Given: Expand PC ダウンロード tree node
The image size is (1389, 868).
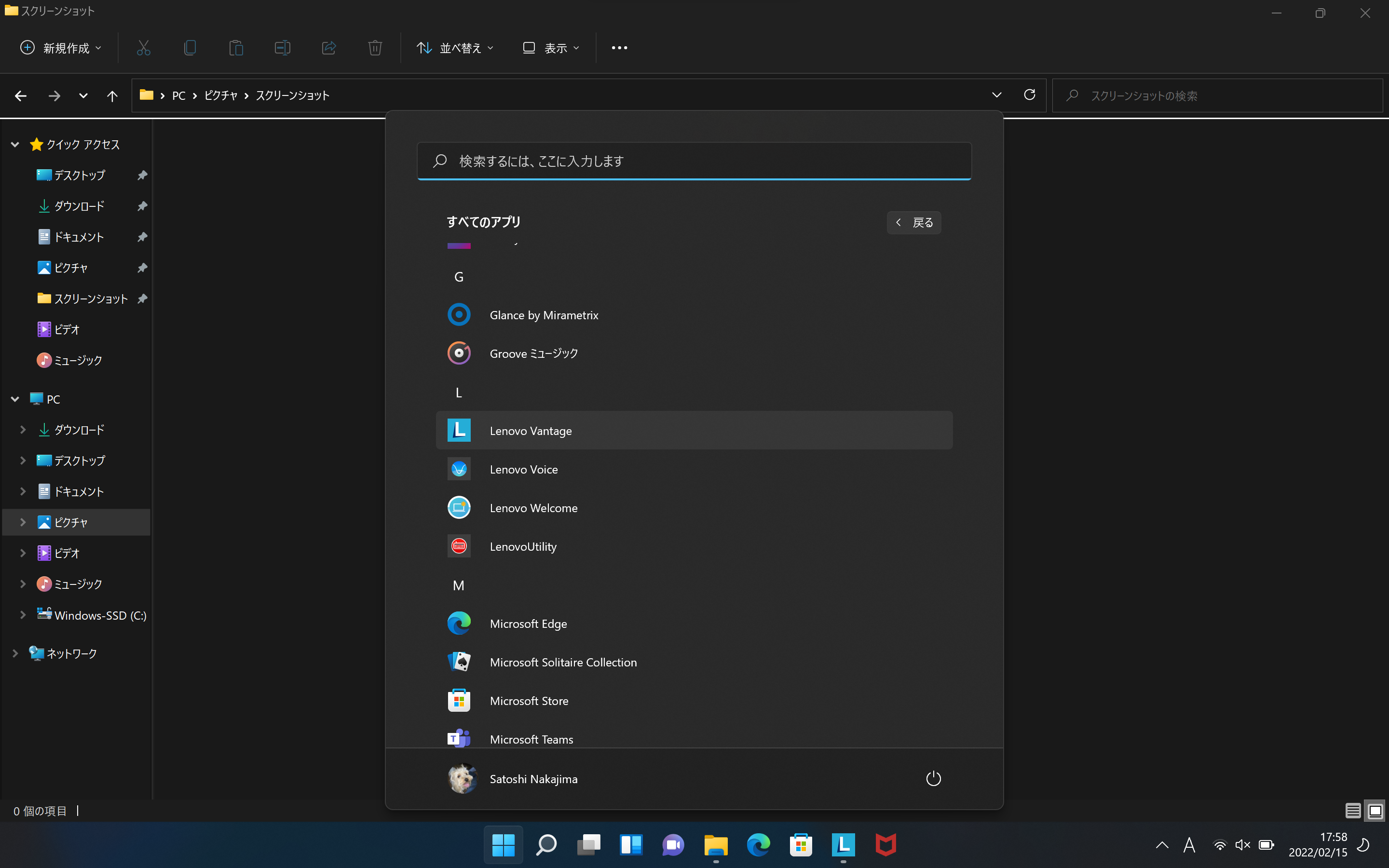Looking at the screenshot, I should pyautogui.click(x=23, y=429).
